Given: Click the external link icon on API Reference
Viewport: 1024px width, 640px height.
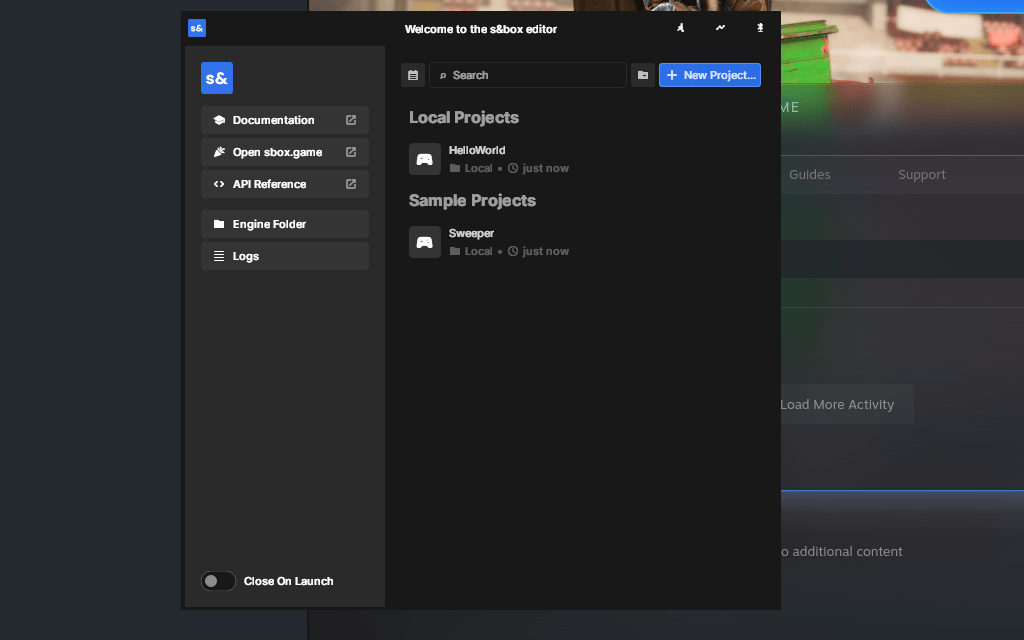Looking at the screenshot, I should pyautogui.click(x=351, y=184).
